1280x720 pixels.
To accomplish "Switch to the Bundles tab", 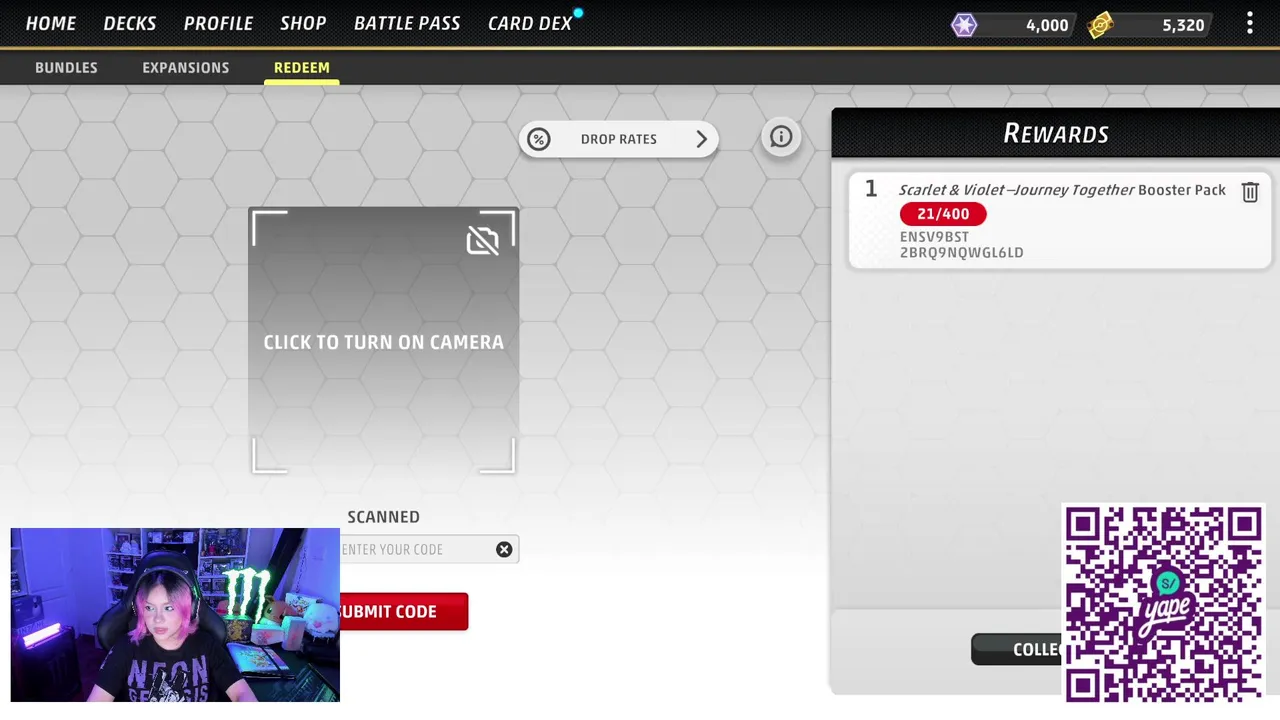I will pos(66,67).
